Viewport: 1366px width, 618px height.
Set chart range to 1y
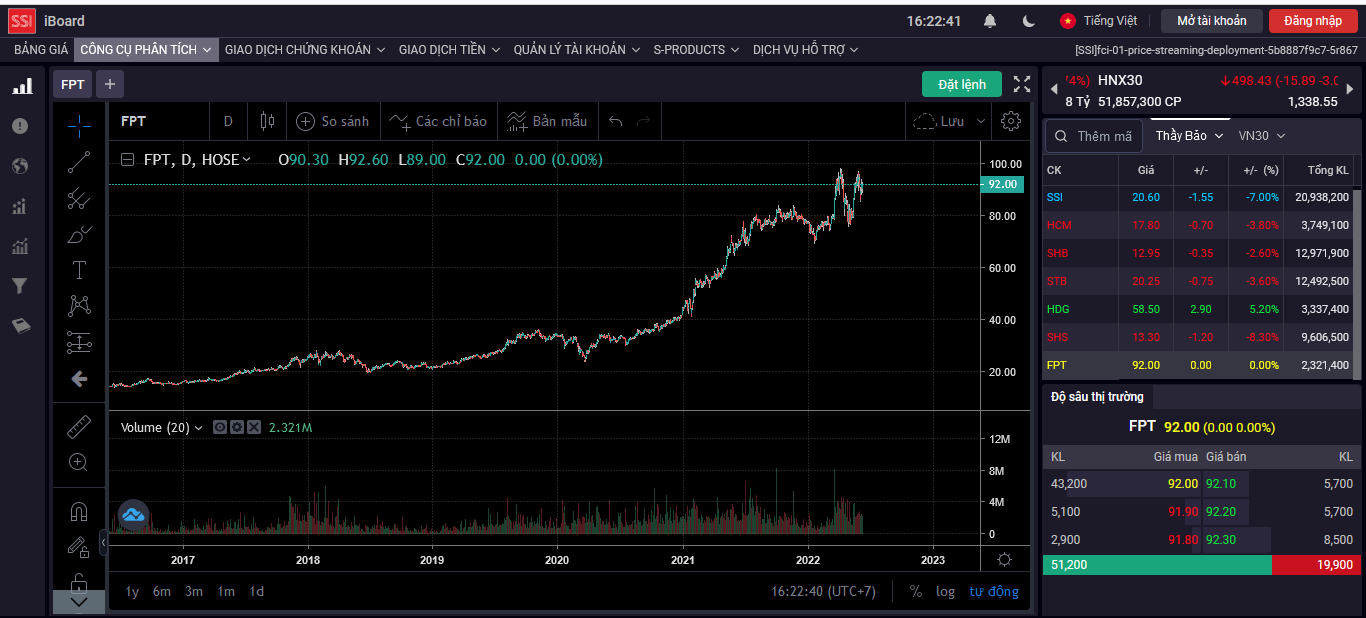(x=132, y=591)
